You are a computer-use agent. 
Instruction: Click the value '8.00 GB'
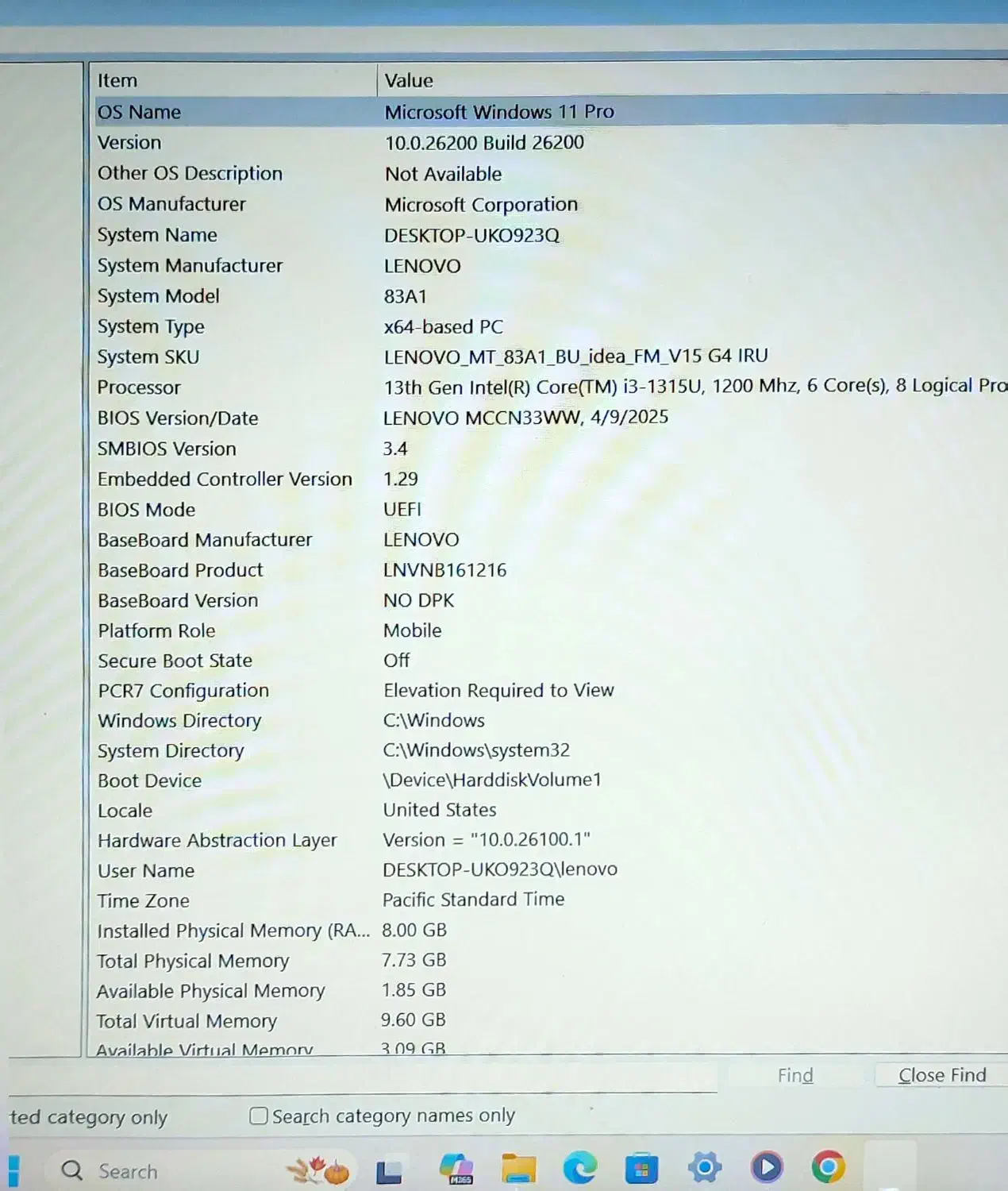coord(414,930)
